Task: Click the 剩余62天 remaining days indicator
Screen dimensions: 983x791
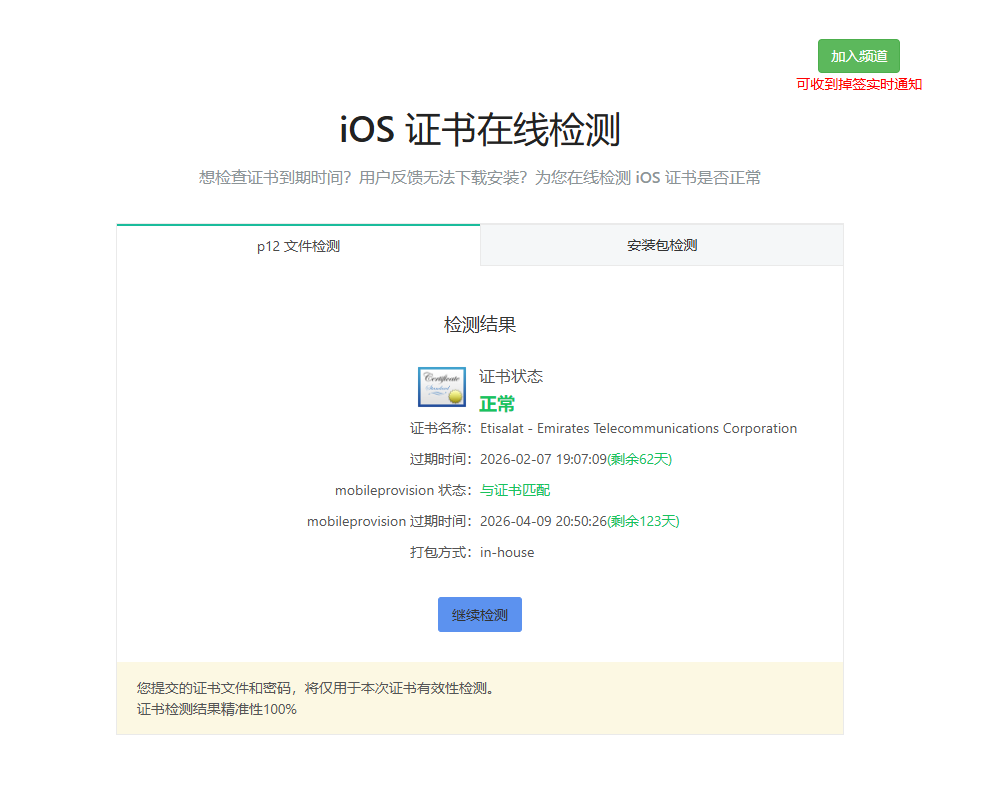Action: (640, 459)
